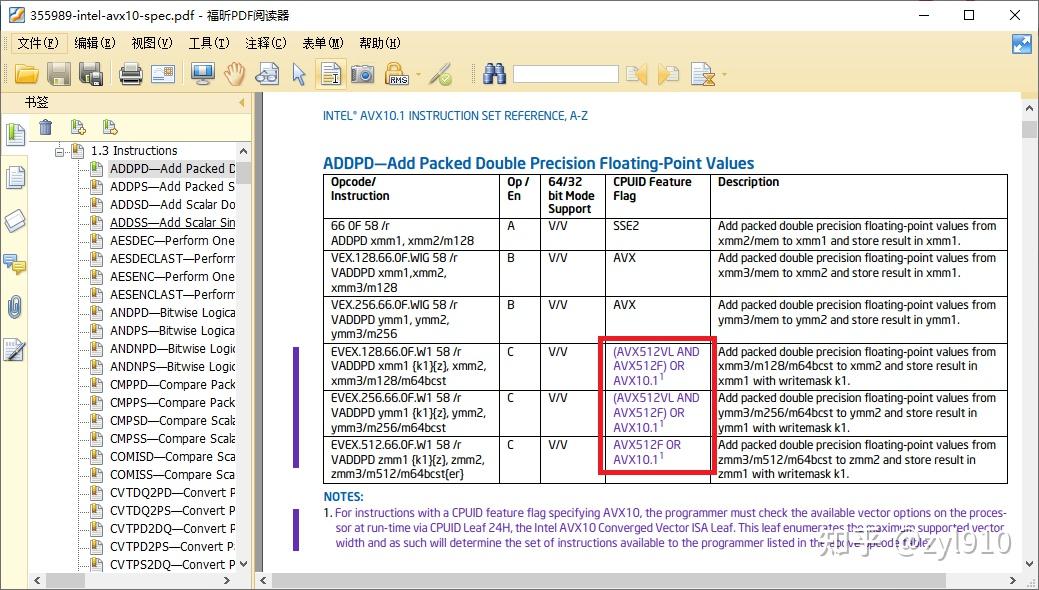Click the binoculars search icon
Viewport: 1039px width, 590px height.
click(x=494, y=74)
